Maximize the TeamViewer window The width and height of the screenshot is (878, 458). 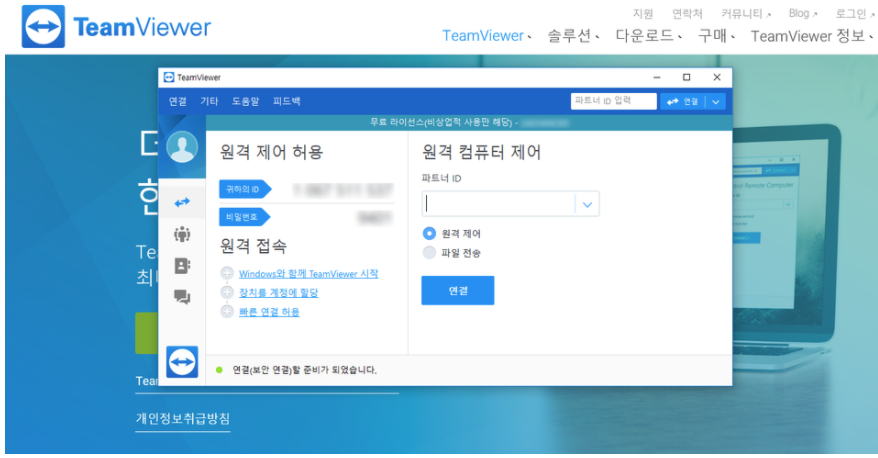click(686, 77)
